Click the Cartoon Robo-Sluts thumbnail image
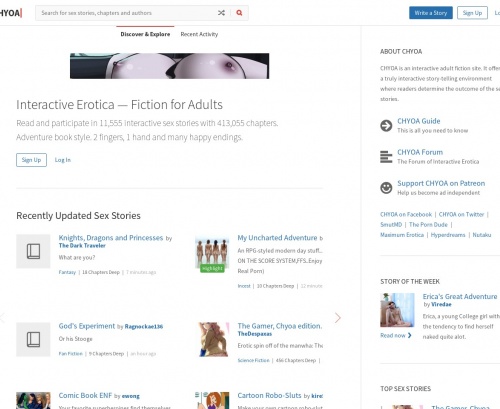This screenshot has width=500, height=409. pos(212,400)
